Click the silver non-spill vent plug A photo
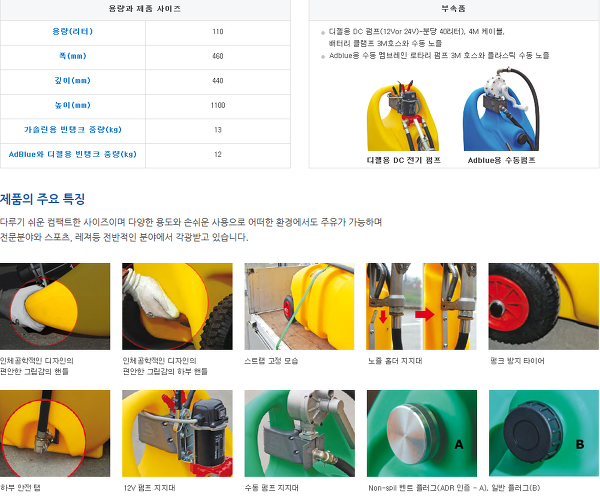The height and width of the screenshot is (496, 600). click(422, 433)
